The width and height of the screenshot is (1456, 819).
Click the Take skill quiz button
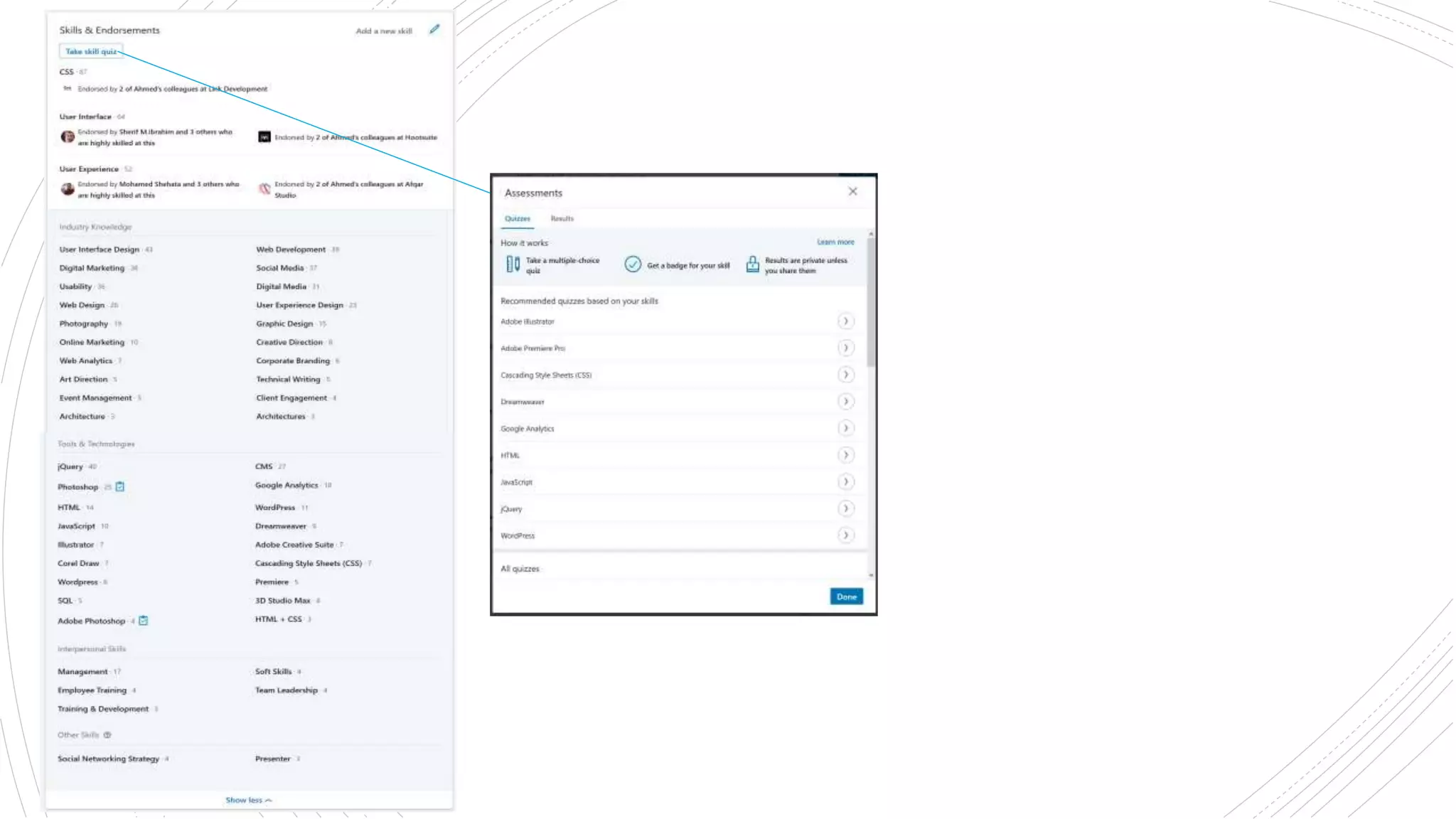tap(91, 51)
